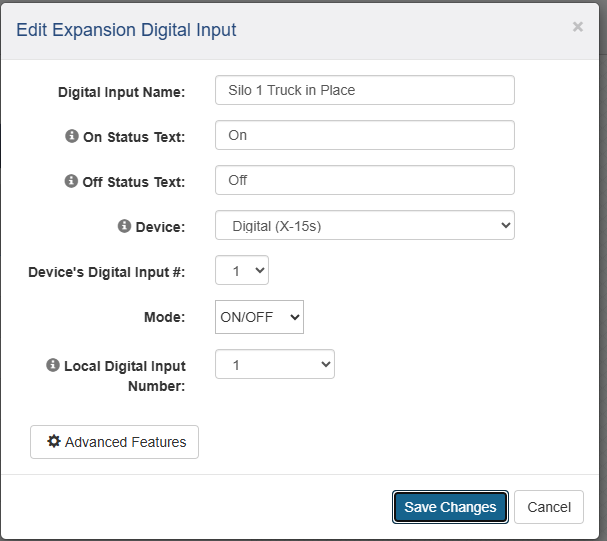This screenshot has width=607, height=541.
Task: Click the info icon beside Off Status Text
Action: pyautogui.click(x=71, y=181)
